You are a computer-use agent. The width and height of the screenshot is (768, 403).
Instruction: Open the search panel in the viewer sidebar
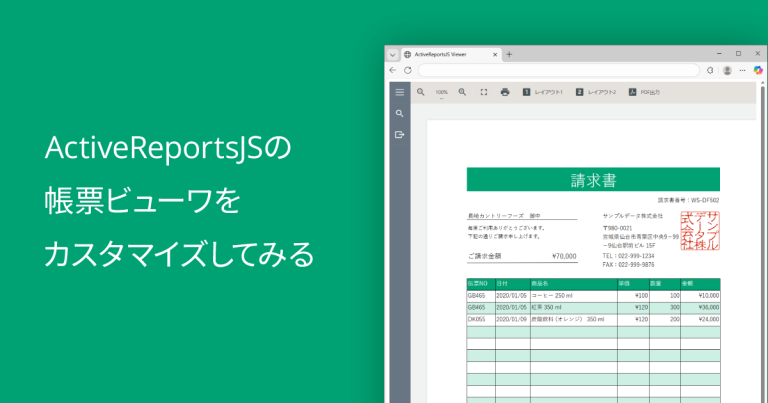pos(400,114)
